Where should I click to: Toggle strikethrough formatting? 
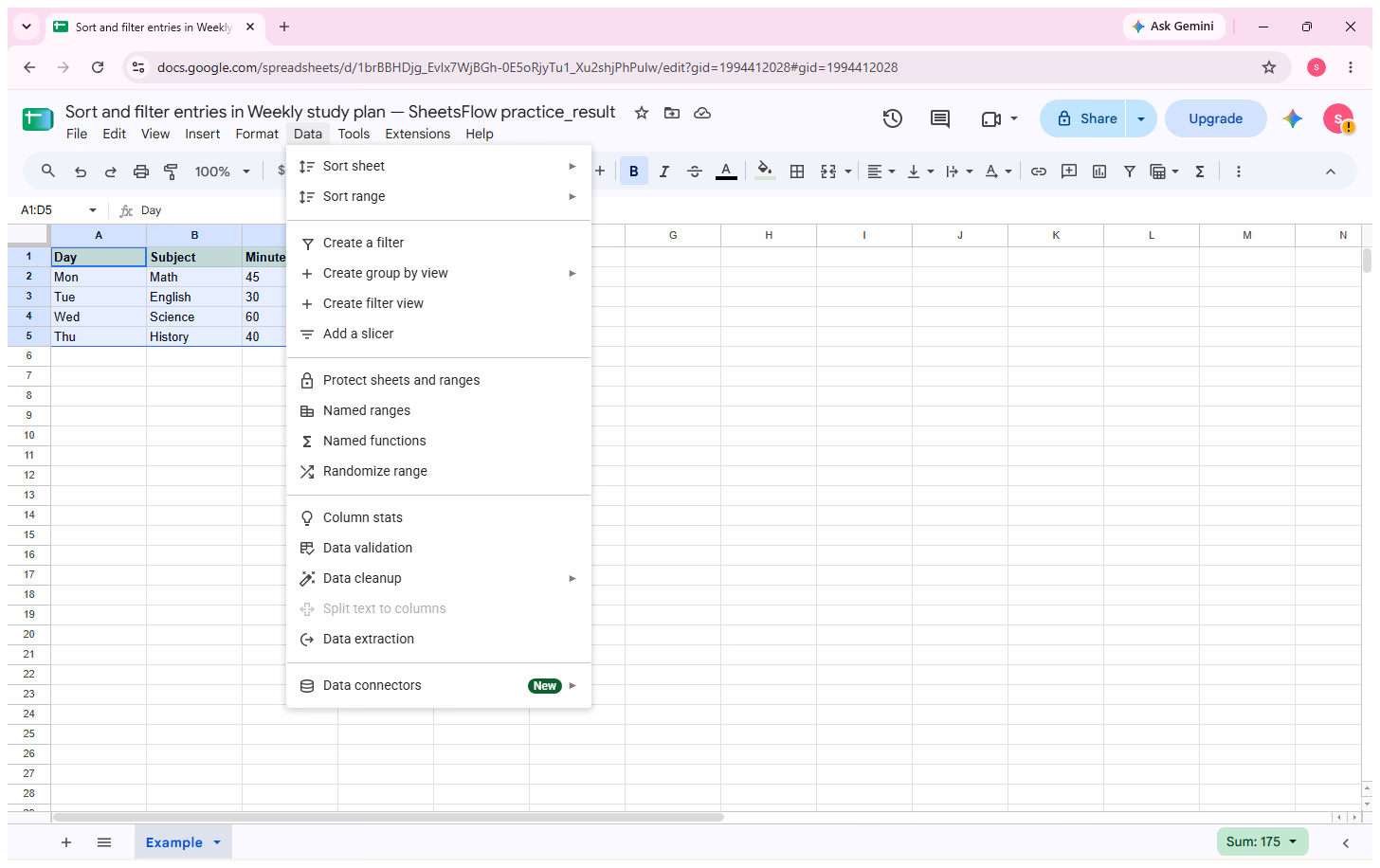coord(695,172)
